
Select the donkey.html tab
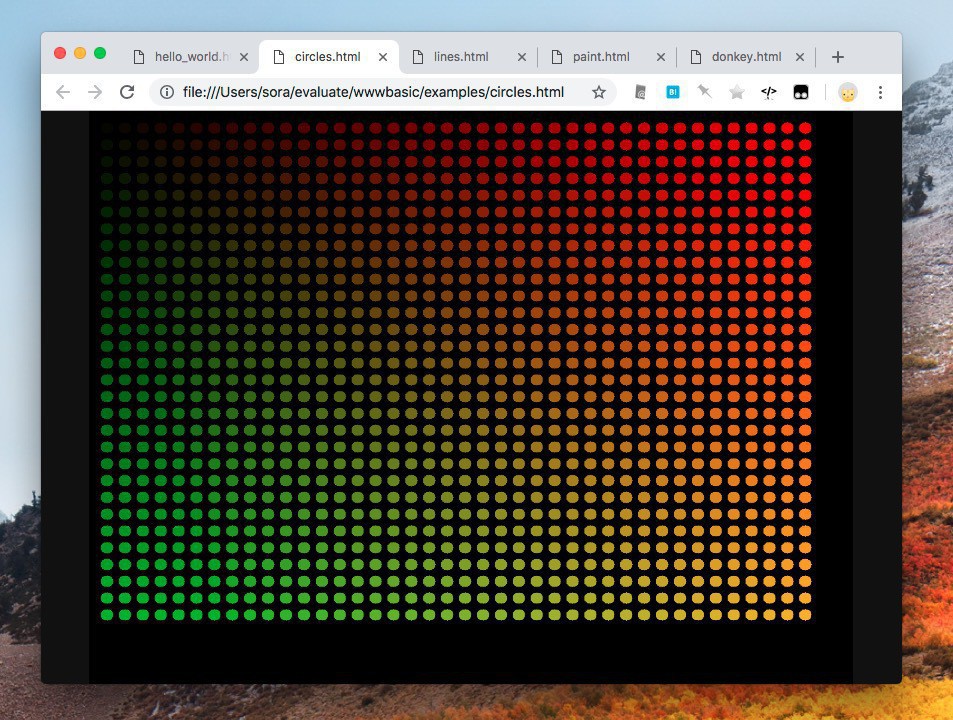pyautogui.click(x=745, y=57)
